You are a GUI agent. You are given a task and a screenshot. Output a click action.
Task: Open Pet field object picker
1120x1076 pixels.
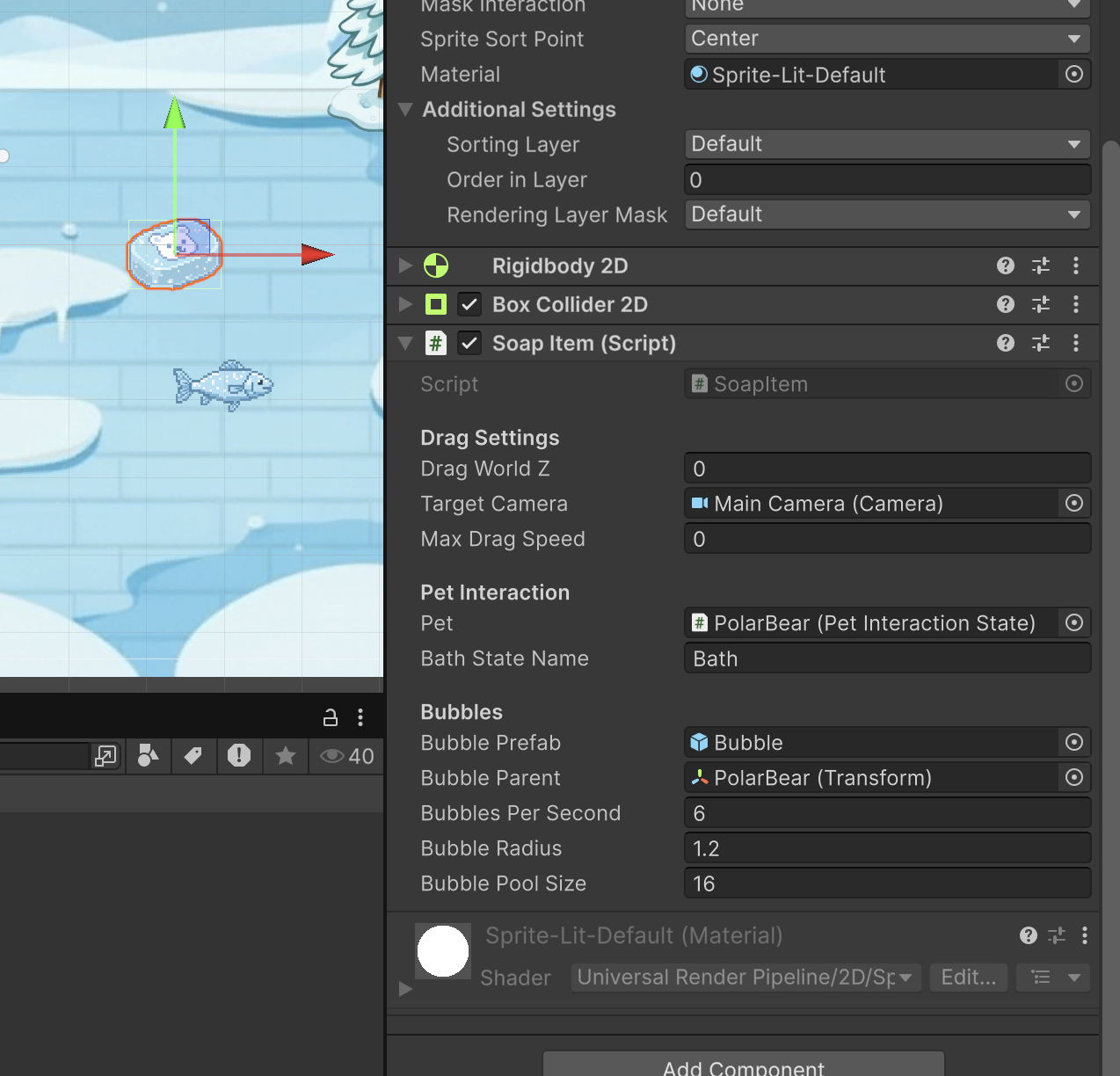coord(1074,622)
